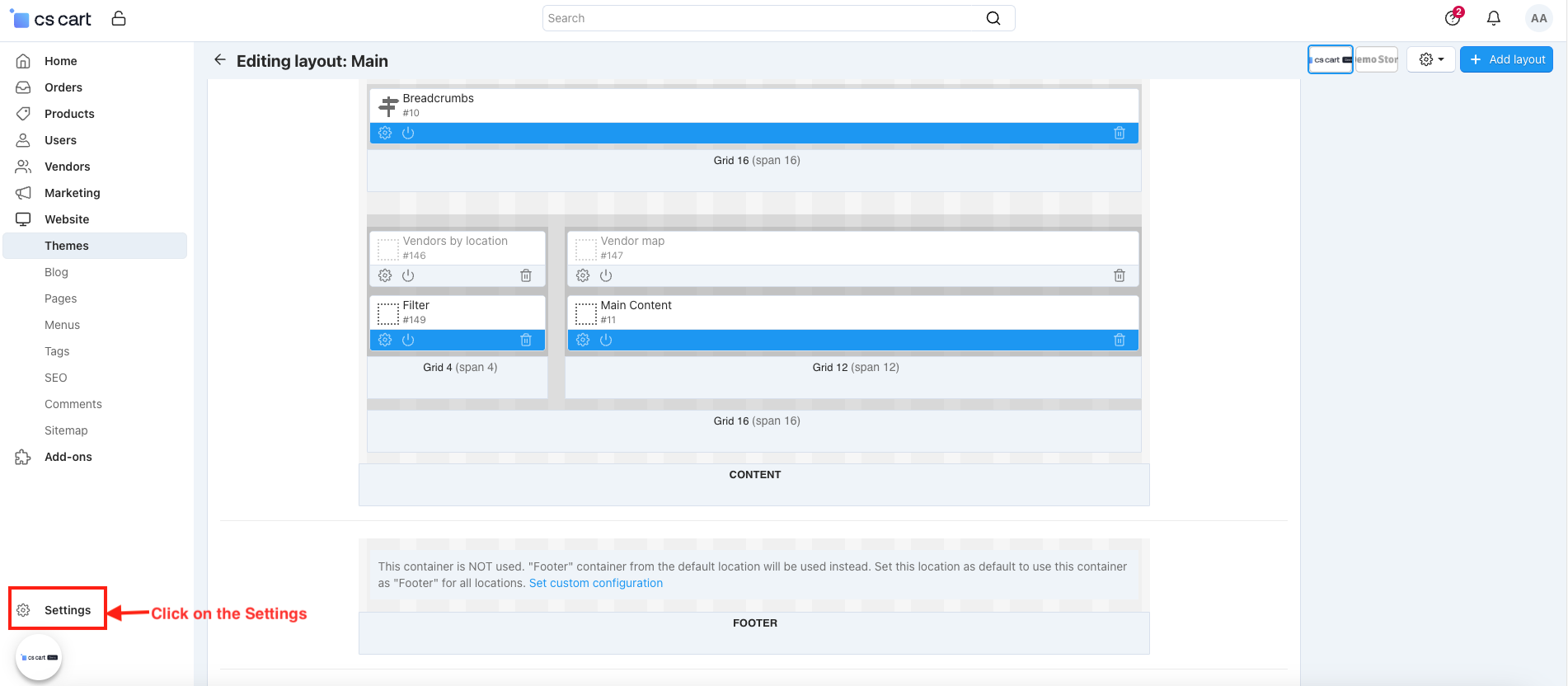Open Vendors by location block settings
Screen dimensions: 1568x686
tap(385, 275)
